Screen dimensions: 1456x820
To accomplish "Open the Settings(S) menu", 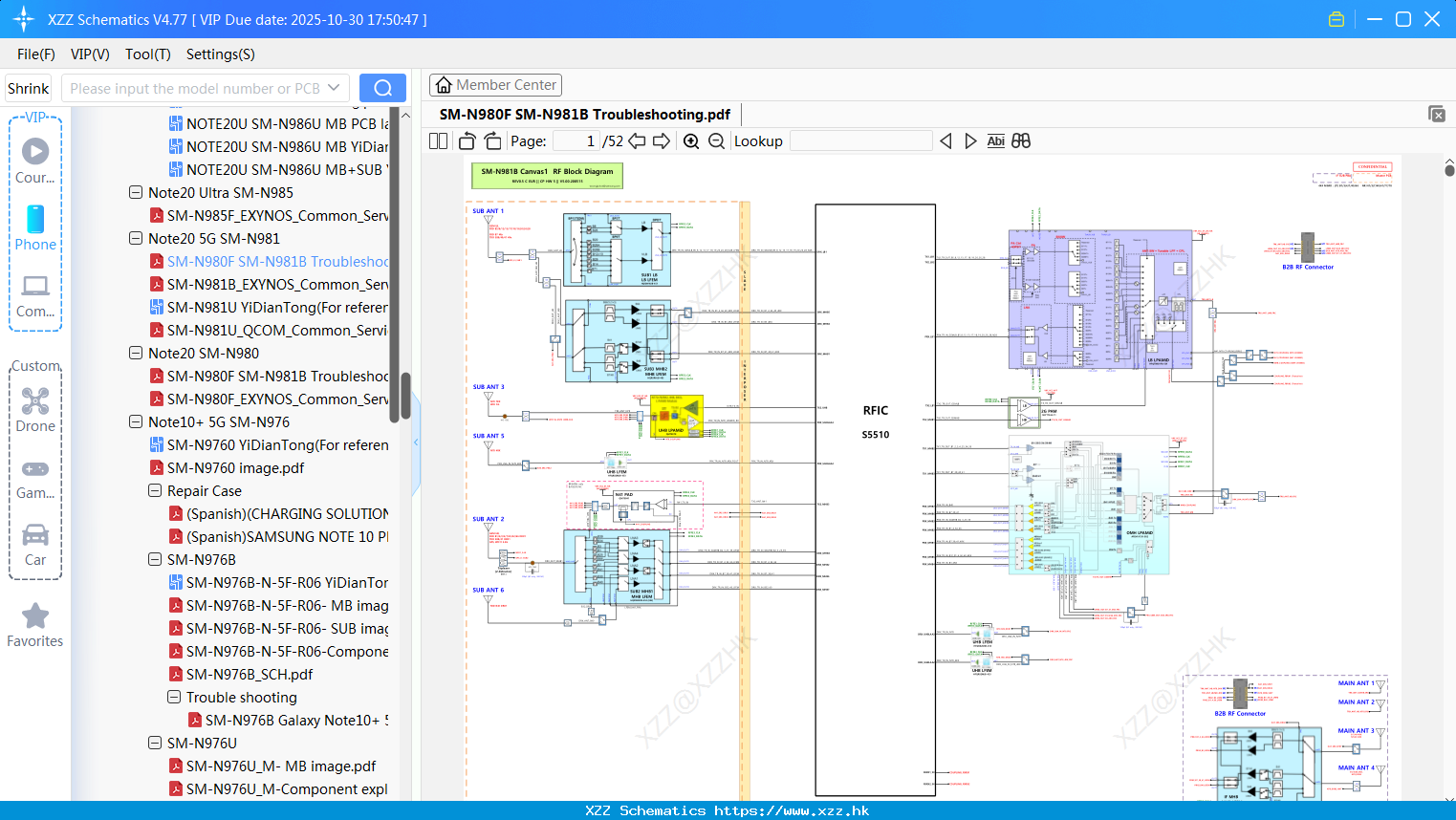I will pyautogui.click(x=221, y=54).
